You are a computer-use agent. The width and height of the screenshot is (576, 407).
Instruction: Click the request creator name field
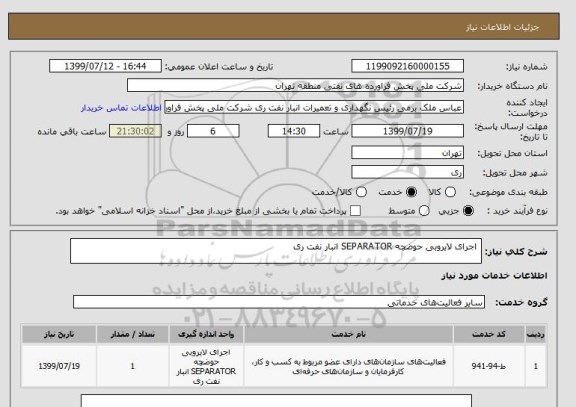[x=314, y=108]
